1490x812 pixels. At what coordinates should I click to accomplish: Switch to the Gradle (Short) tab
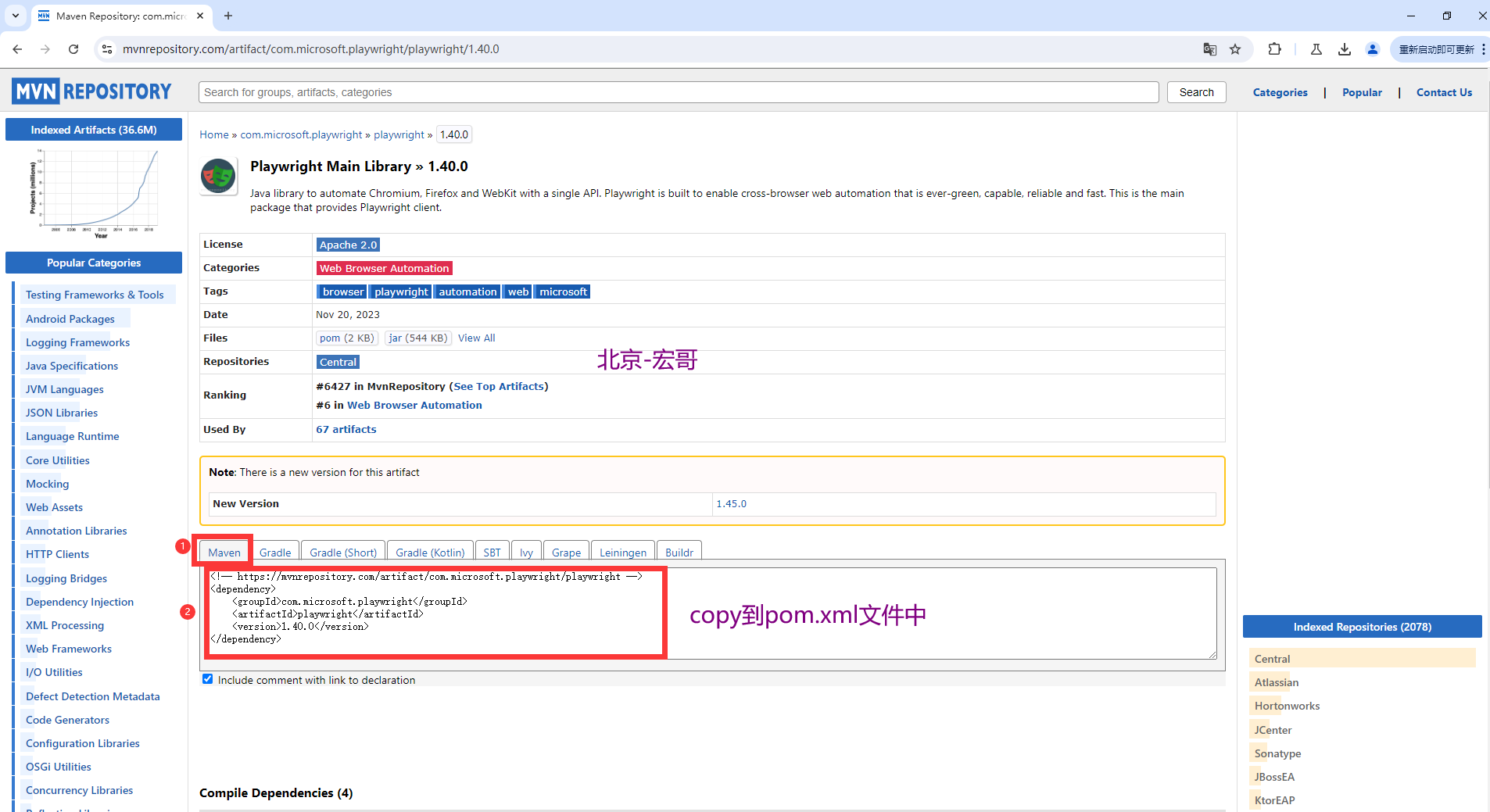tap(343, 552)
